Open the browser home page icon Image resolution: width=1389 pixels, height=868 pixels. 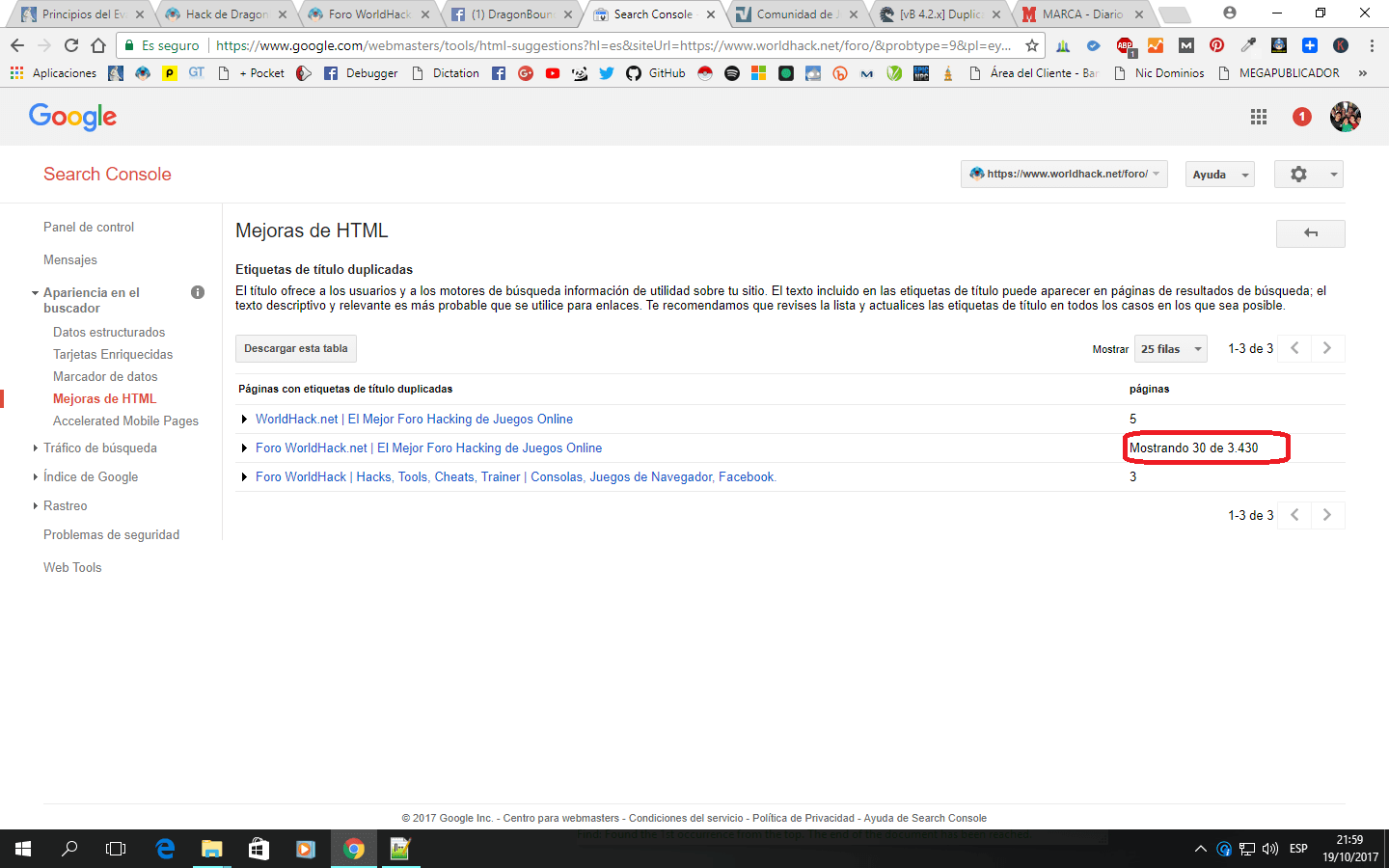tap(98, 45)
